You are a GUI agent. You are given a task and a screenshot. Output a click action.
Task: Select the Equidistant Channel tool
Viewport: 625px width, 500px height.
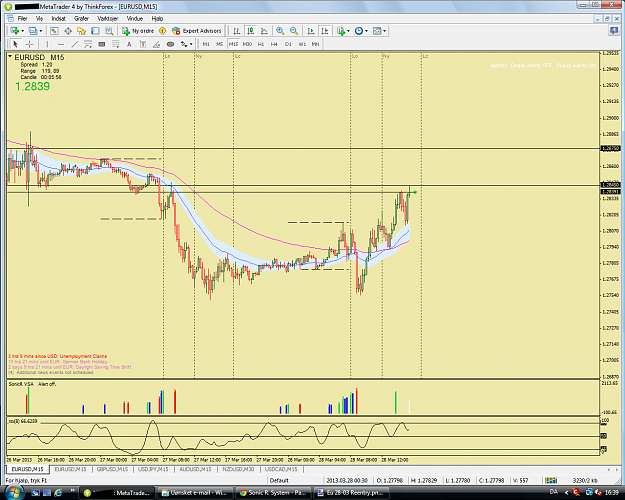88,44
